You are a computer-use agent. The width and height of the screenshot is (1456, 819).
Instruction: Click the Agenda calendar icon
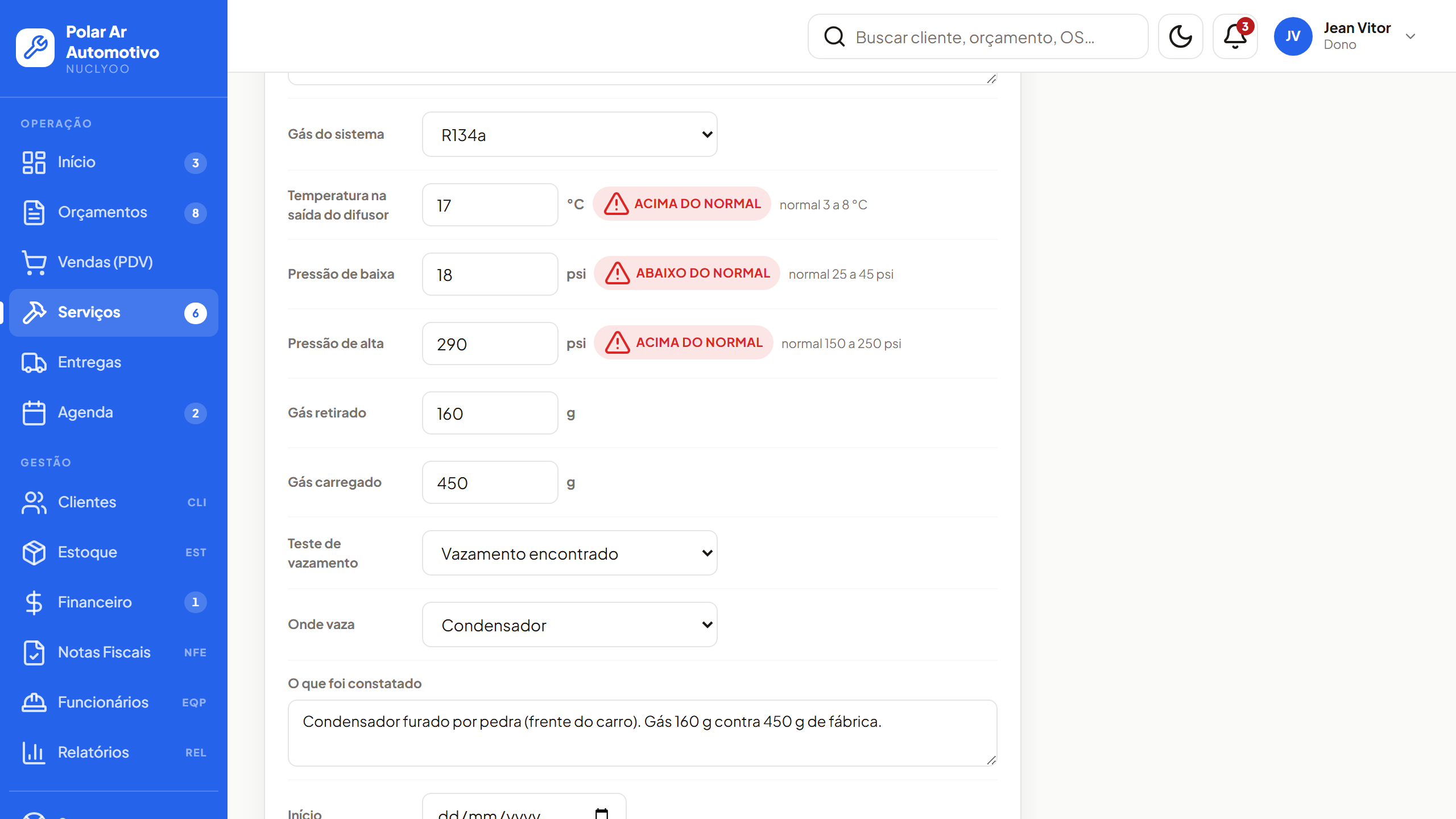(x=34, y=412)
